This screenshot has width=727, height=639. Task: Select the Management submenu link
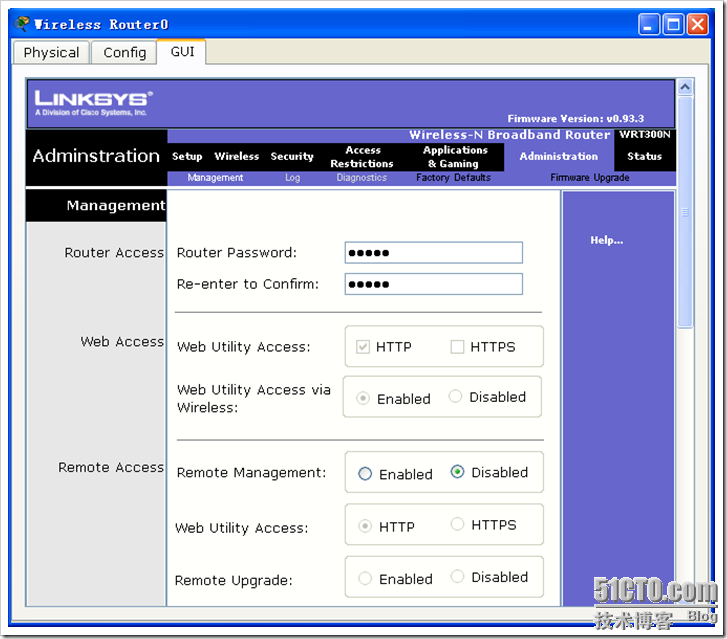coord(215,178)
